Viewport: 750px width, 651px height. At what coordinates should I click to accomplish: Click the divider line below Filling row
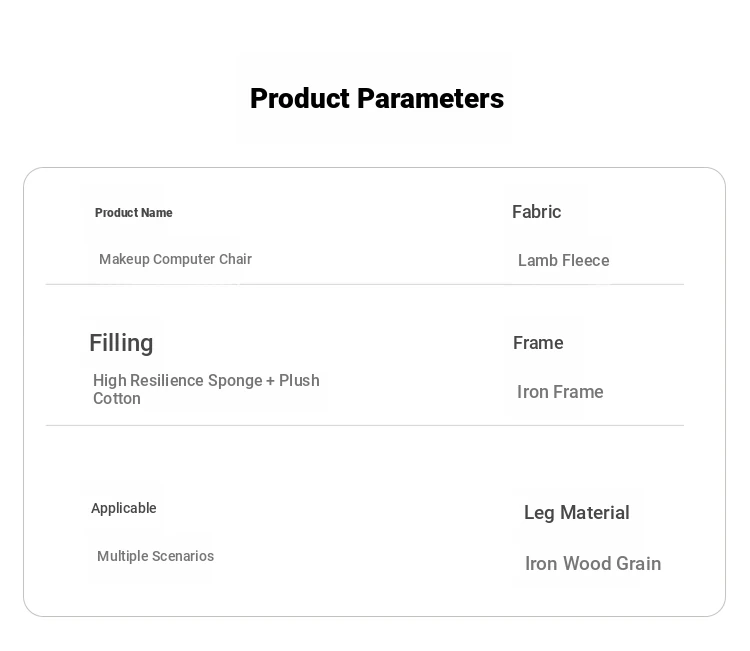click(365, 425)
